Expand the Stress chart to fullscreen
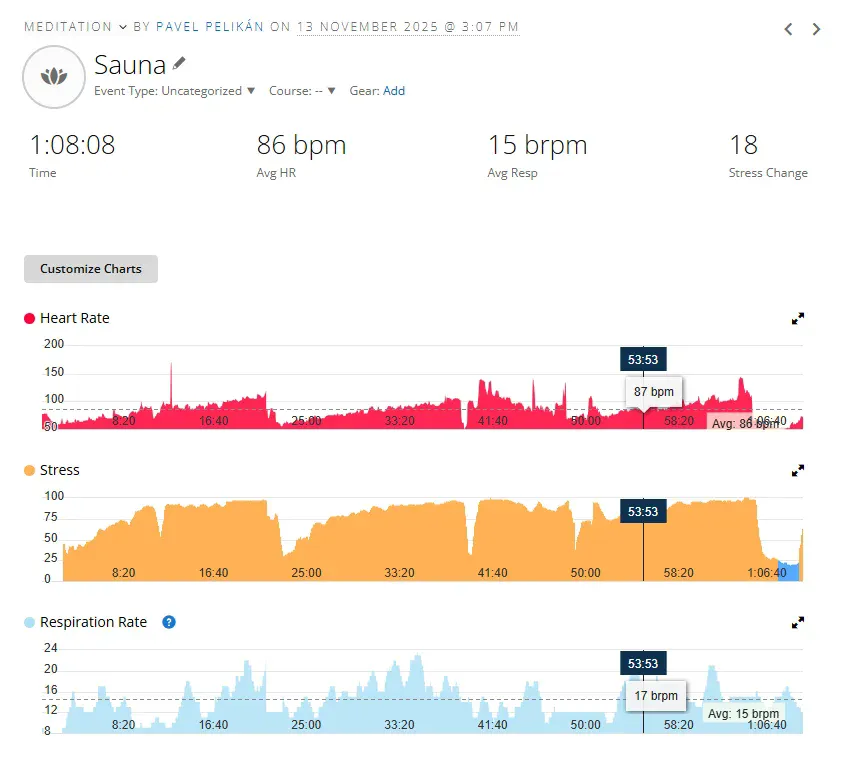Image resolution: width=844 pixels, height=776 pixels. click(798, 470)
